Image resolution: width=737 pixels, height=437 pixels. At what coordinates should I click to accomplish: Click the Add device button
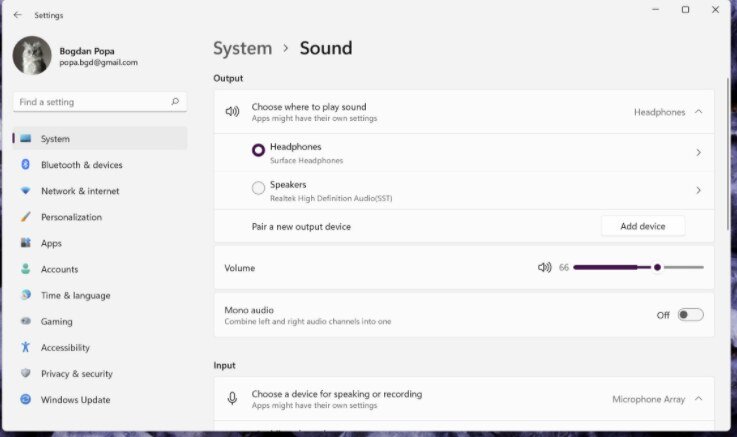click(x=642, y=226)
